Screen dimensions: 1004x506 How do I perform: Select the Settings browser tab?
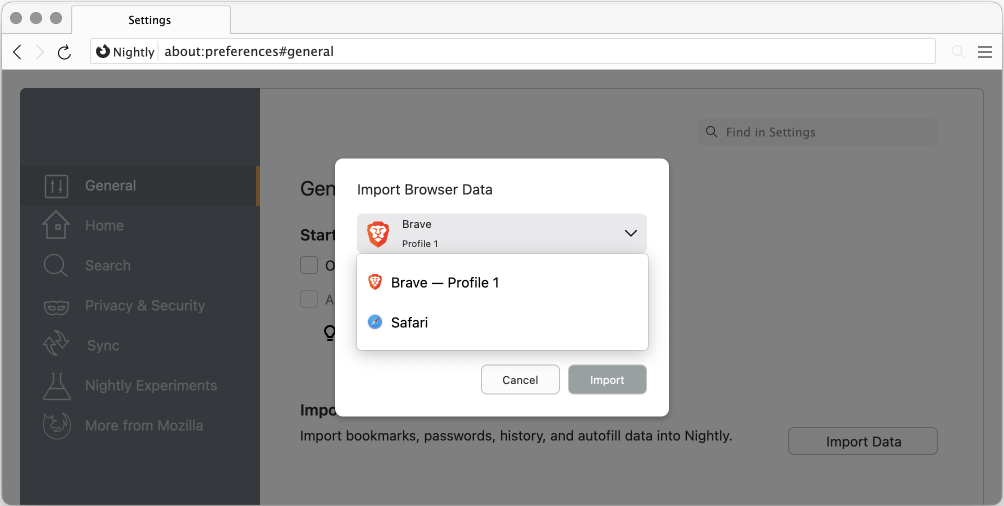point(150,20)
